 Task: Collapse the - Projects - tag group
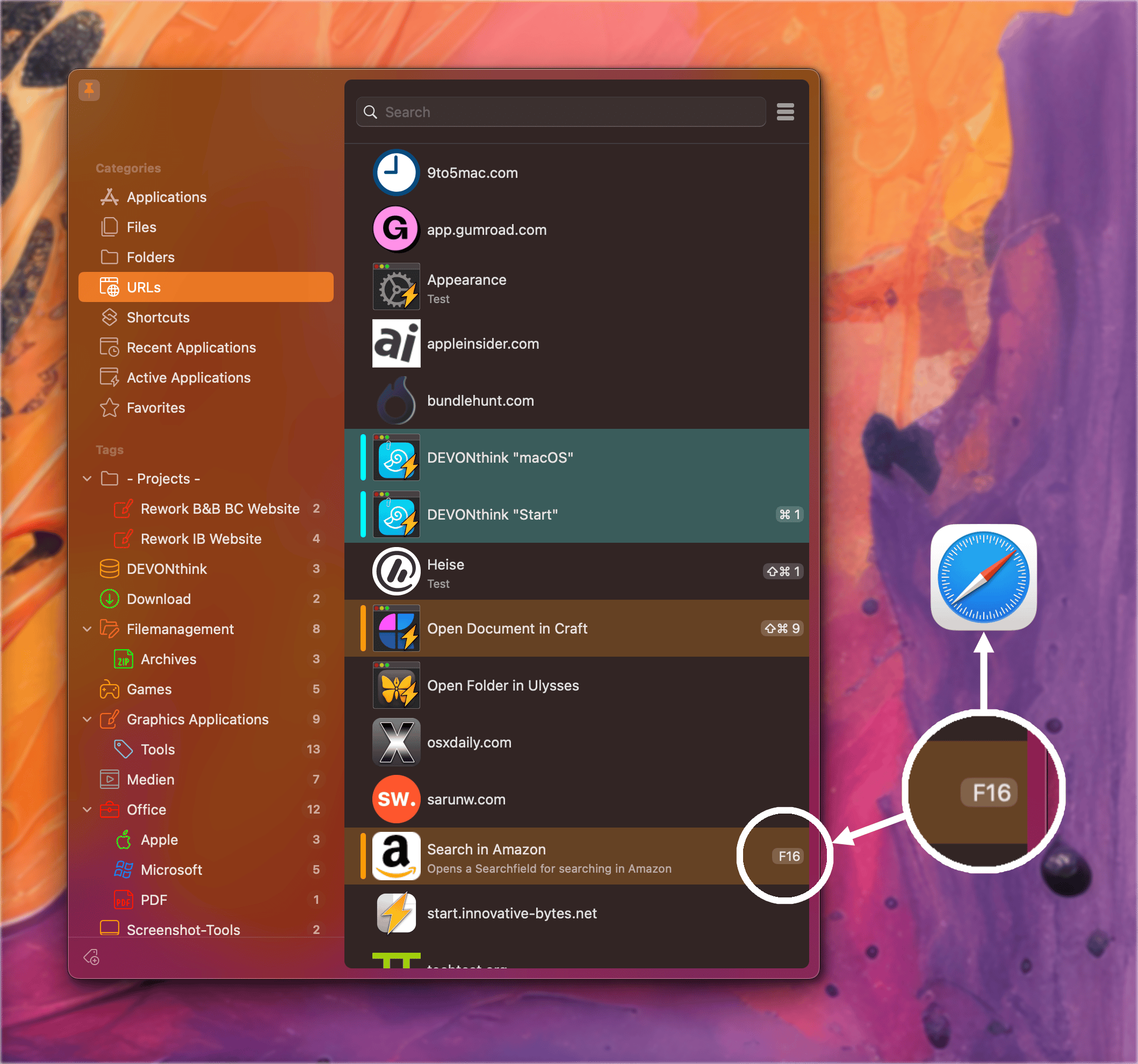click(x=87, y=478)
